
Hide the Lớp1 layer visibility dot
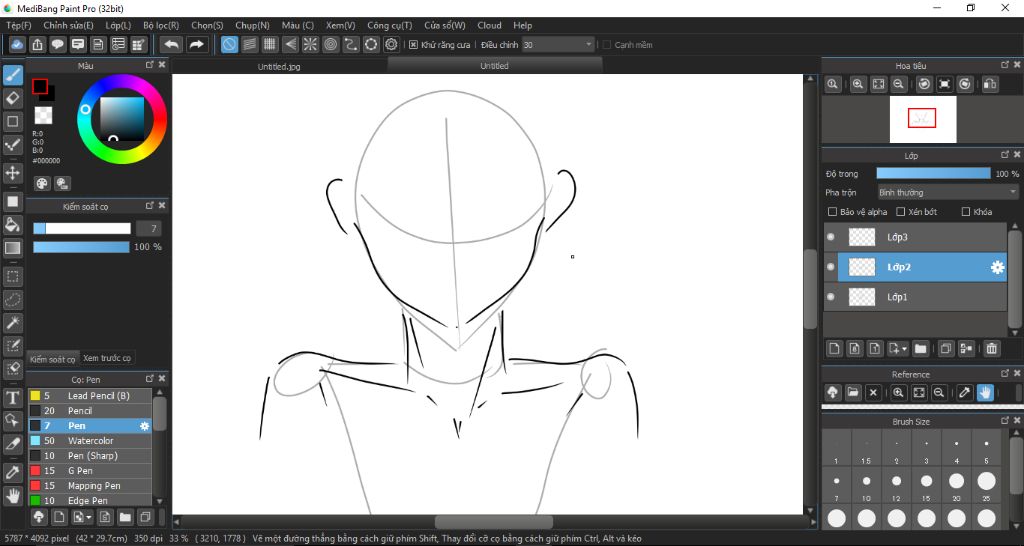(x=831, y=297)
